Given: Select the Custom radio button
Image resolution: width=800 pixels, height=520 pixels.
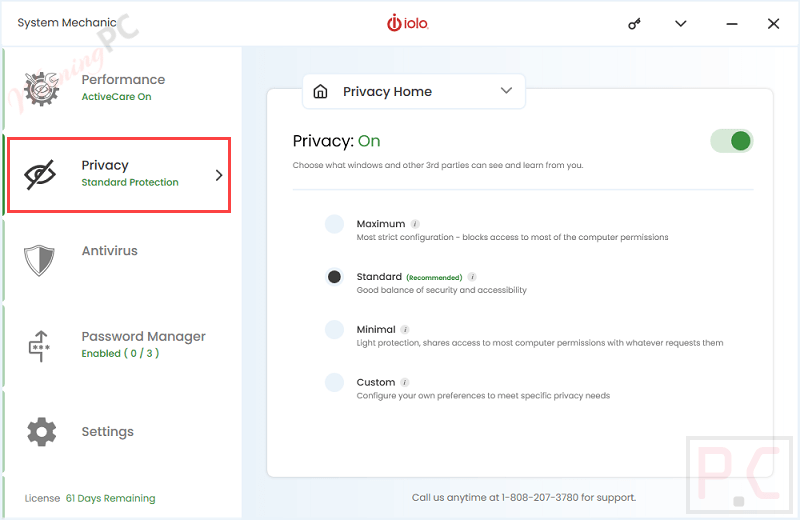Looking at the screenshot, I should 335,382.
